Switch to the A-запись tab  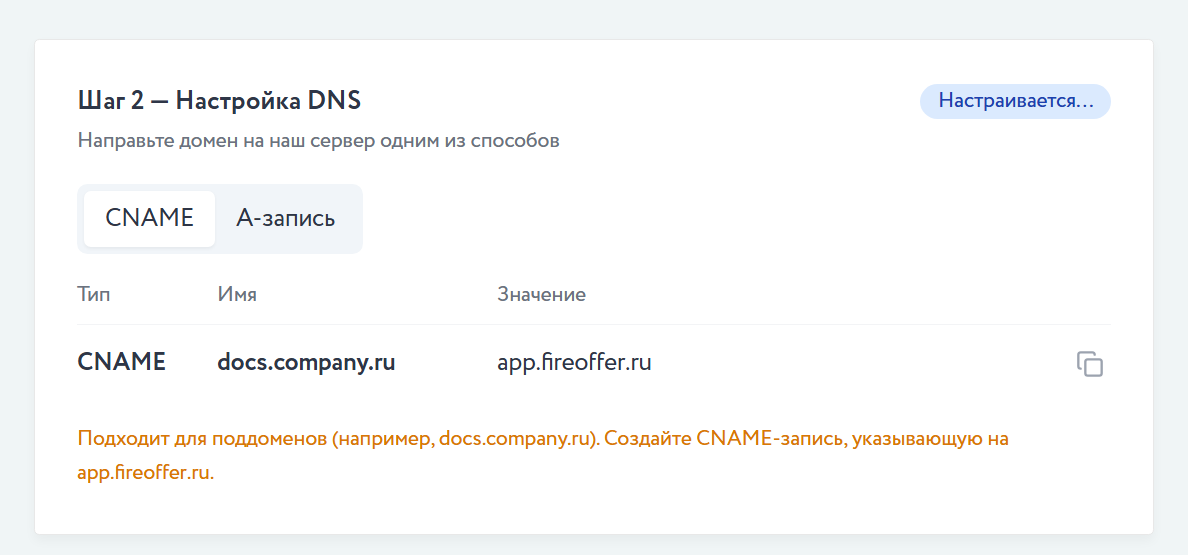285,218
